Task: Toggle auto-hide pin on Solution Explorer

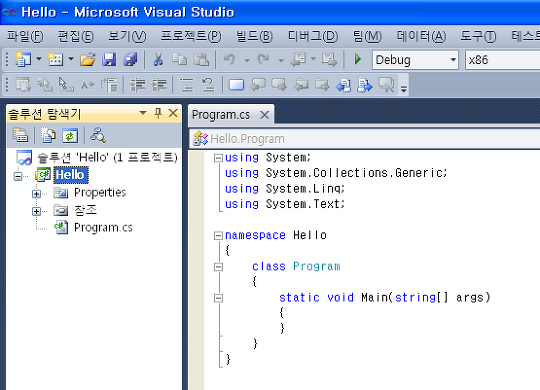Action: tap(158, 113)
